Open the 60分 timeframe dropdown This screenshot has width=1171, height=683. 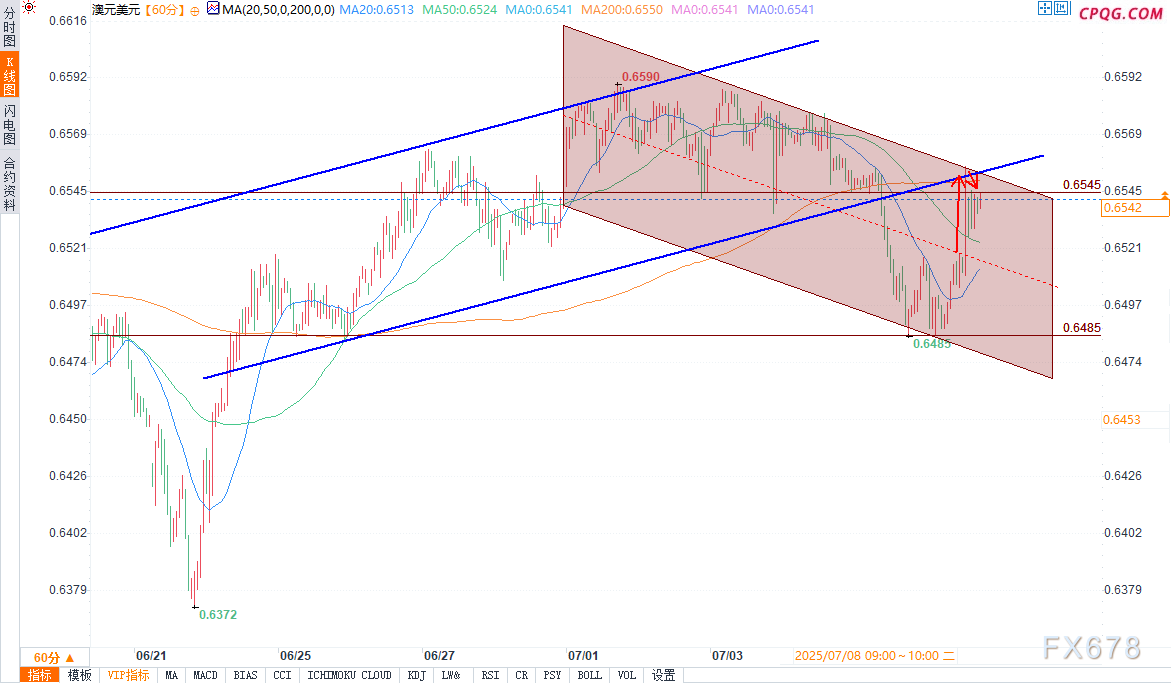[x=47, y=657]
